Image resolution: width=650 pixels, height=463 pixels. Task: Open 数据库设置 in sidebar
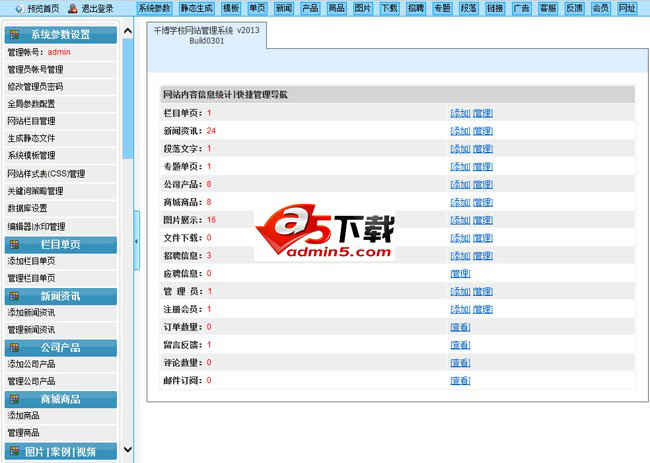(x=27, y=208)
